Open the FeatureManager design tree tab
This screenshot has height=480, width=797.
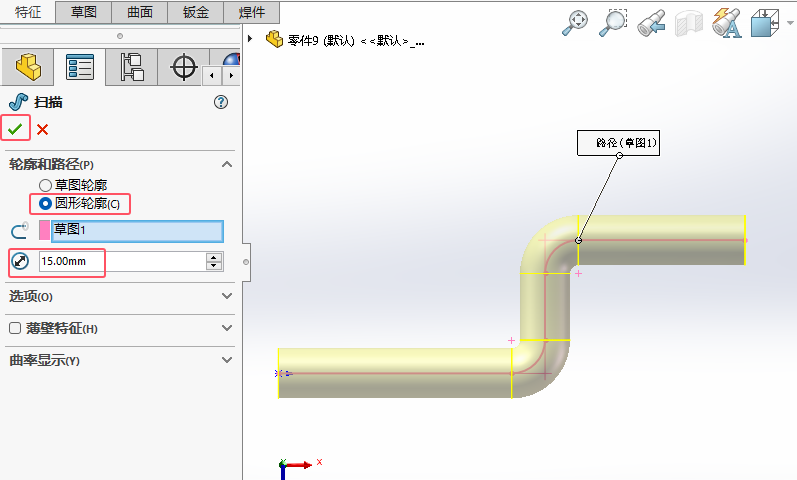(28, 67)
